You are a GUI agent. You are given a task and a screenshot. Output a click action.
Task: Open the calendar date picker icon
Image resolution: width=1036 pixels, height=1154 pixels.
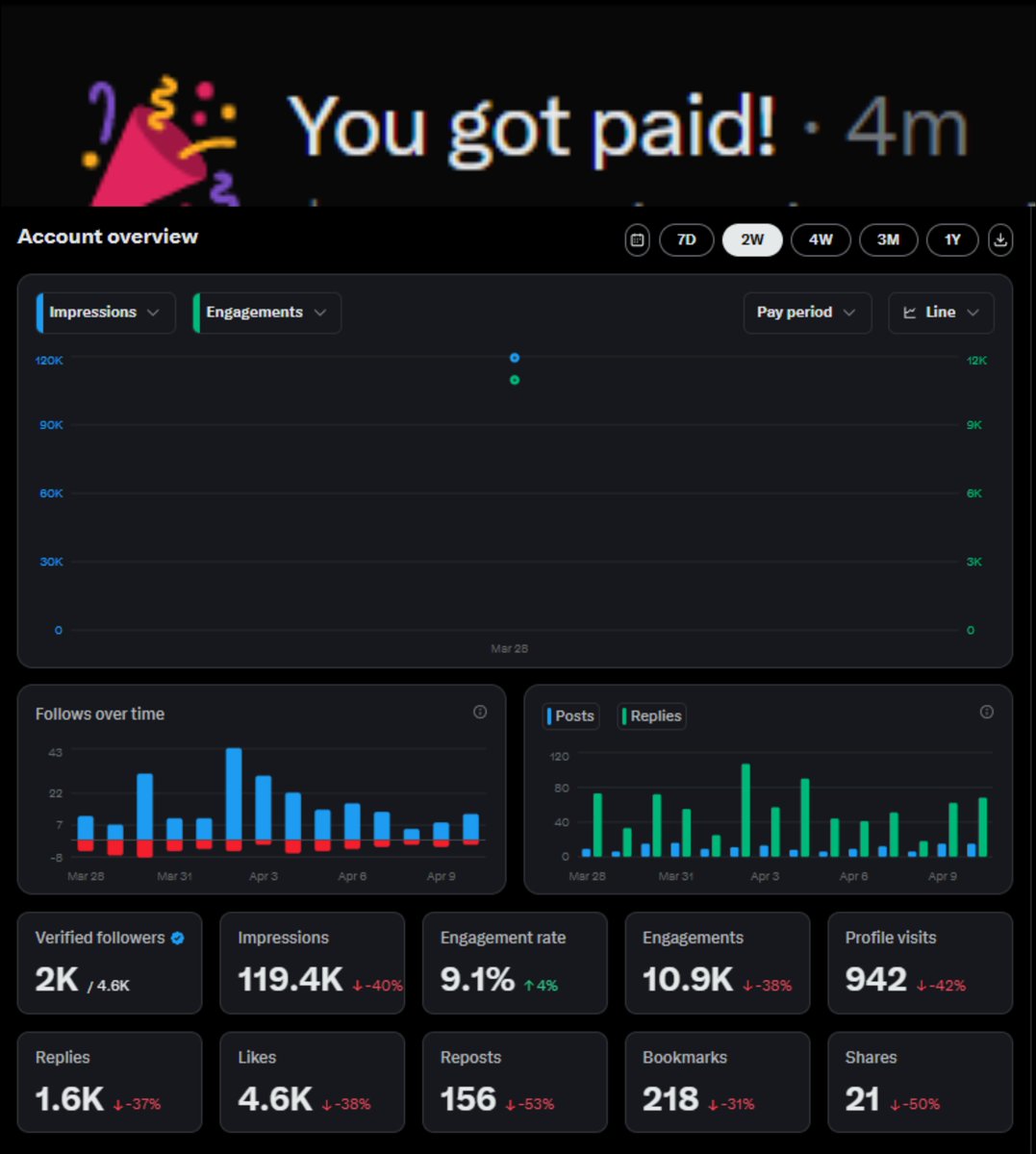point(637,239)
